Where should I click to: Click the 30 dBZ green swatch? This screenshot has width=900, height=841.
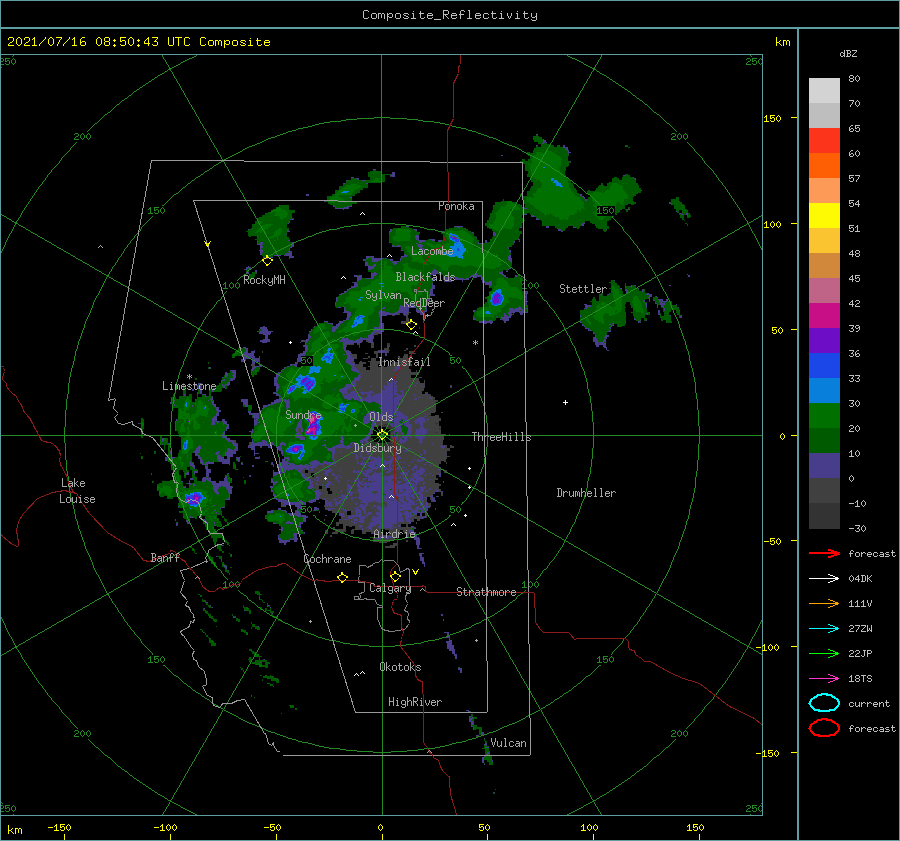824,416
